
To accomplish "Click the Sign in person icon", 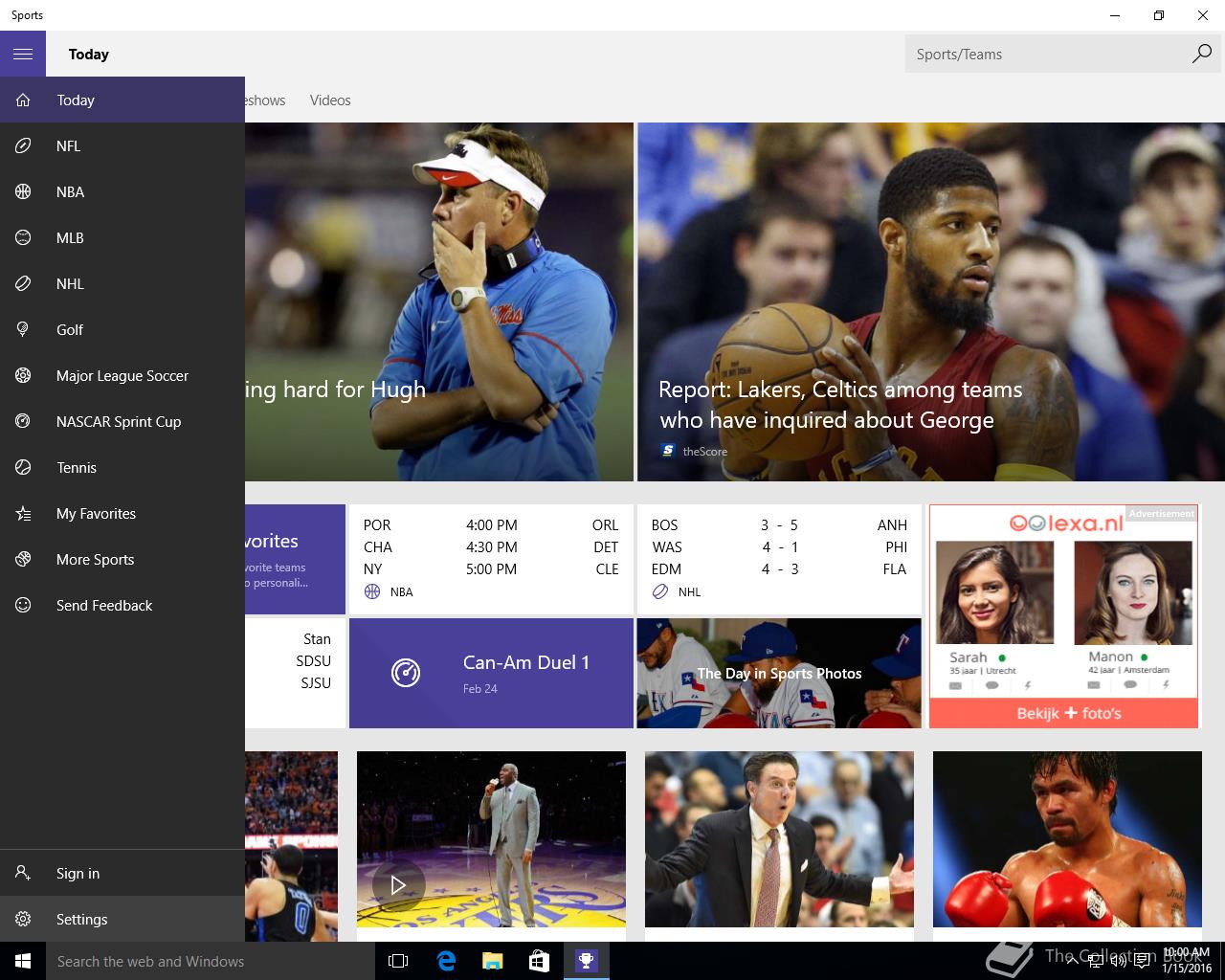I will (x=23, y=874).
